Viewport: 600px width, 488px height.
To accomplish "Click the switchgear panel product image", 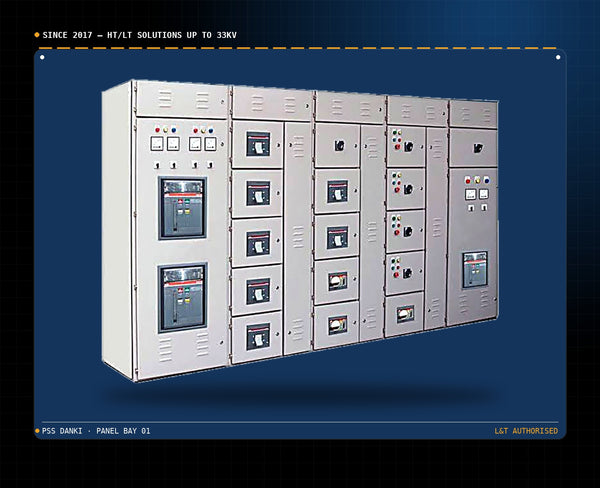I will (300, 230).
